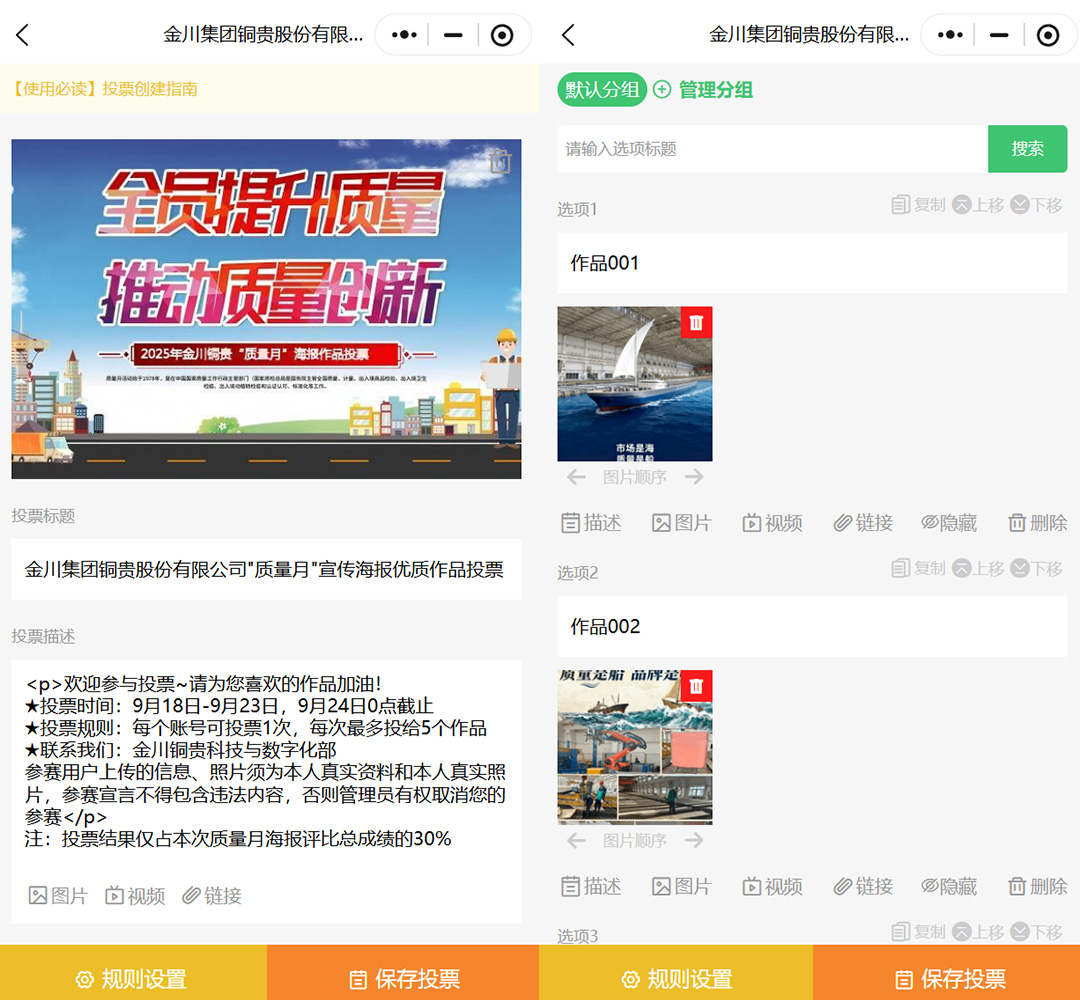
Task: Remove the 作品001 image via red trash
Action: pyautogui.click(x=696, y=322)
